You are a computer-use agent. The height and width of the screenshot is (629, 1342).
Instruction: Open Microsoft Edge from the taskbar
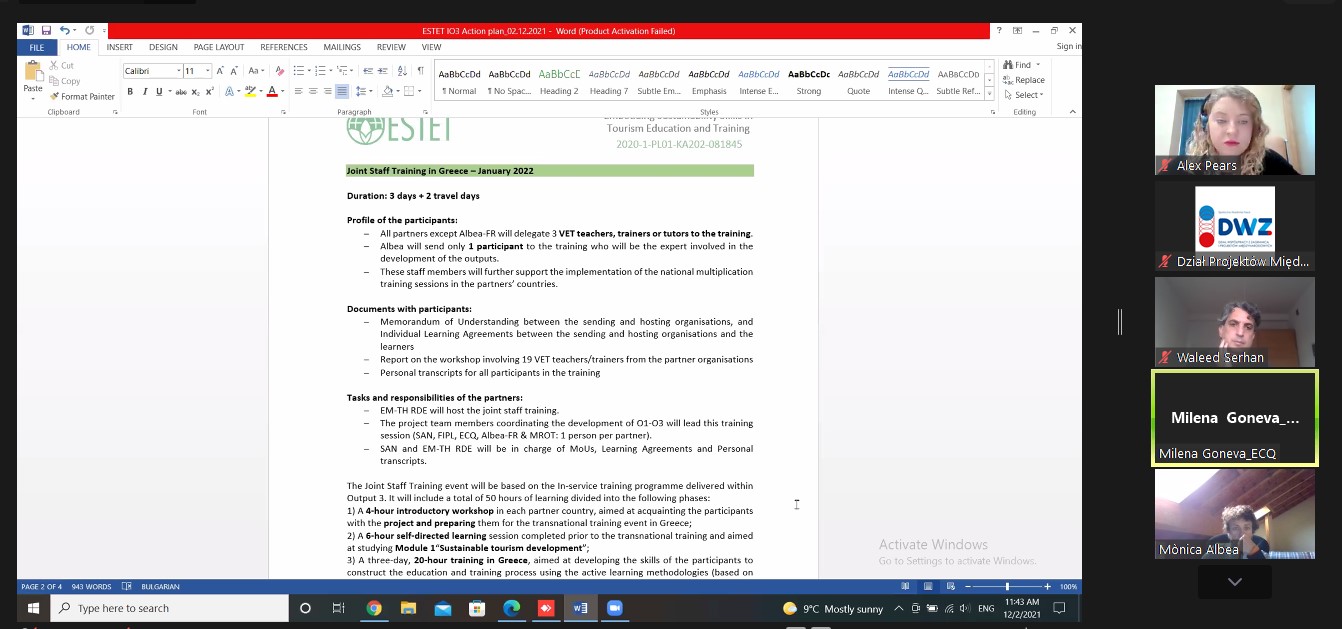pos(511,608)
